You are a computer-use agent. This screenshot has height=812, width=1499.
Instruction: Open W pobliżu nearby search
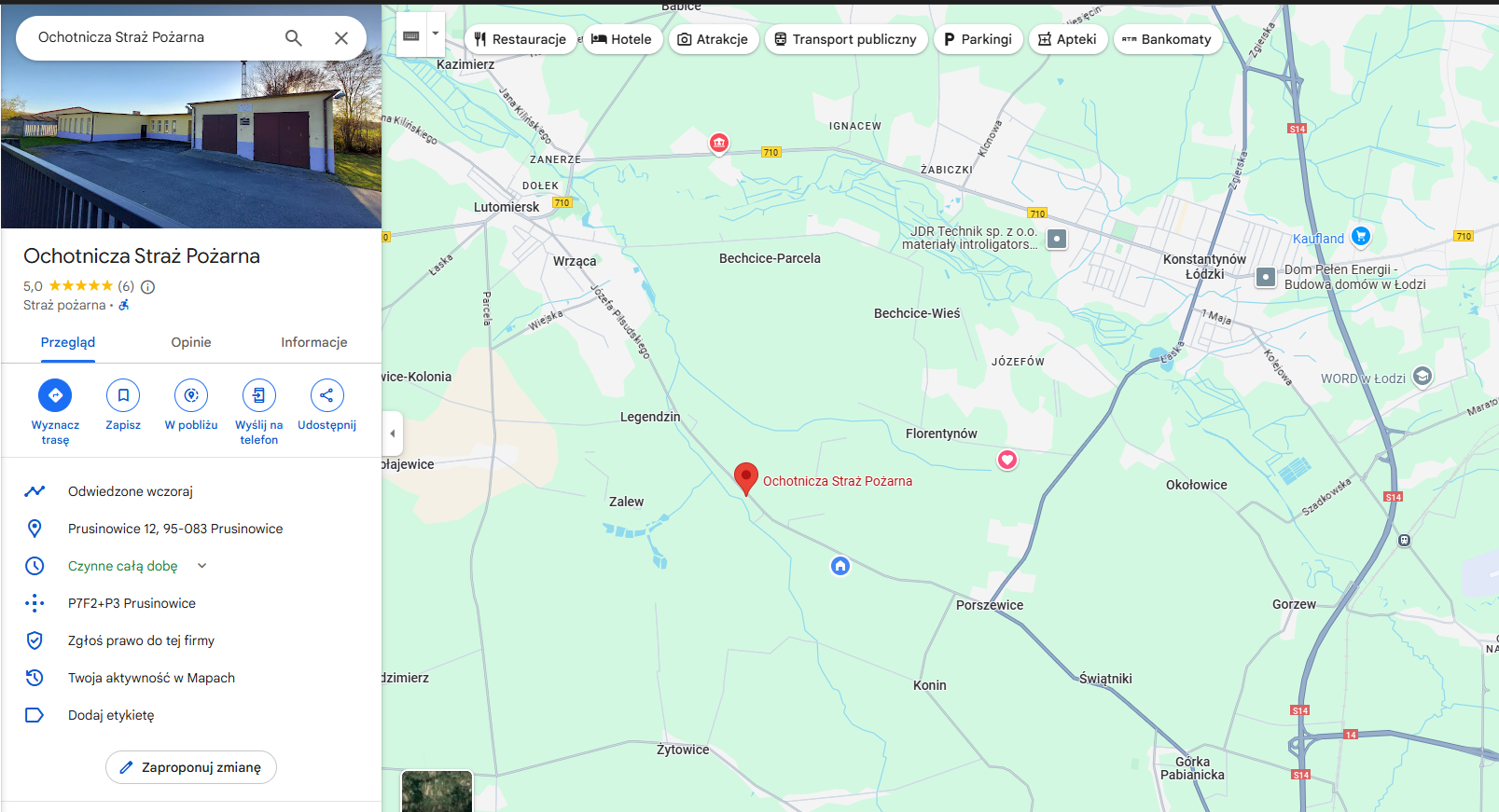coord(191,395)
